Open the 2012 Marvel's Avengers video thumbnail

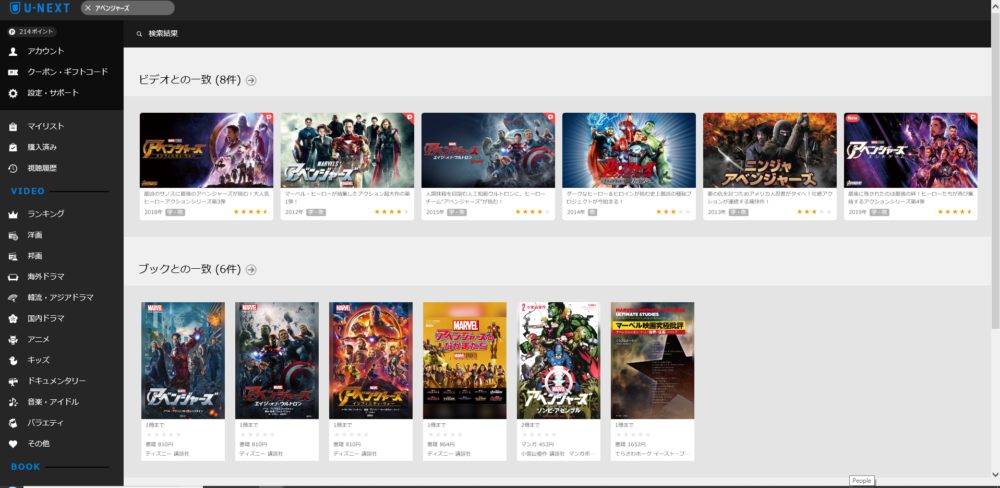pos(347,150)
